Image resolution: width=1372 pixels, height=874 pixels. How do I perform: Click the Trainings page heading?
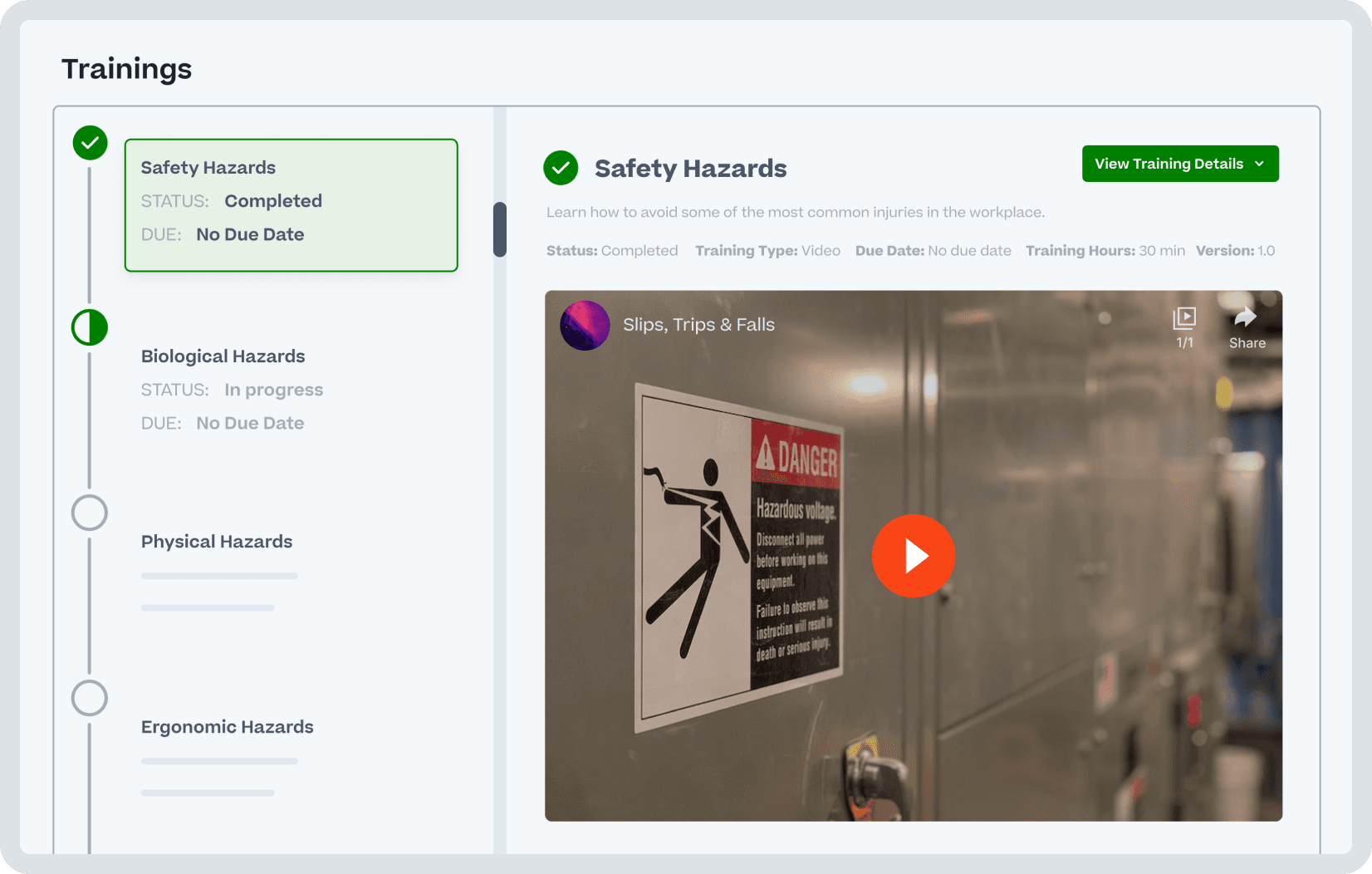pos(126,69)
